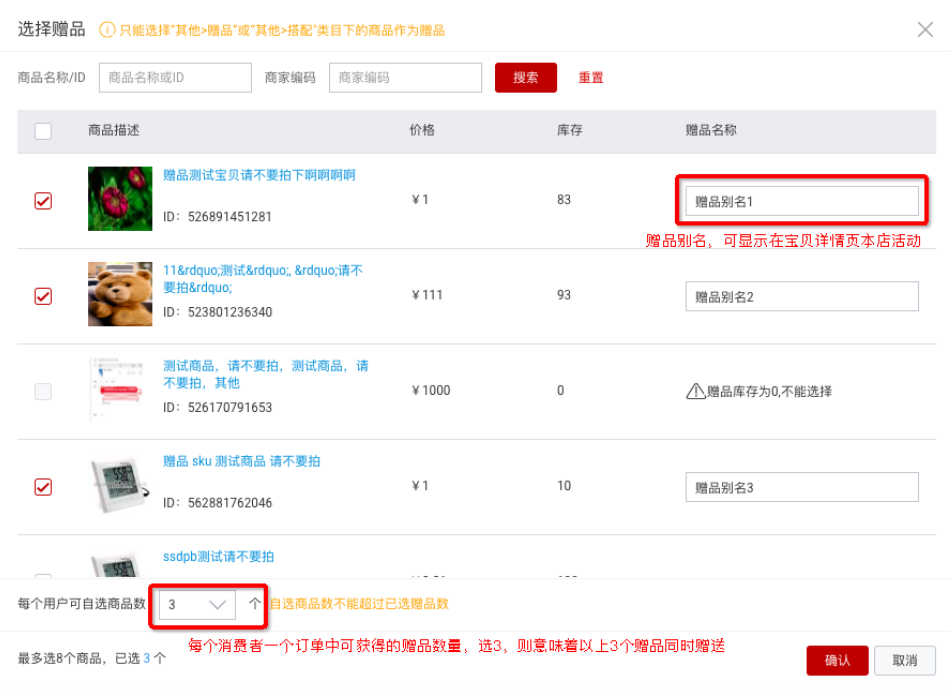951x689 pixels.
Task: Click the warning icon for zero-stock gift
Action: point(695,391)
